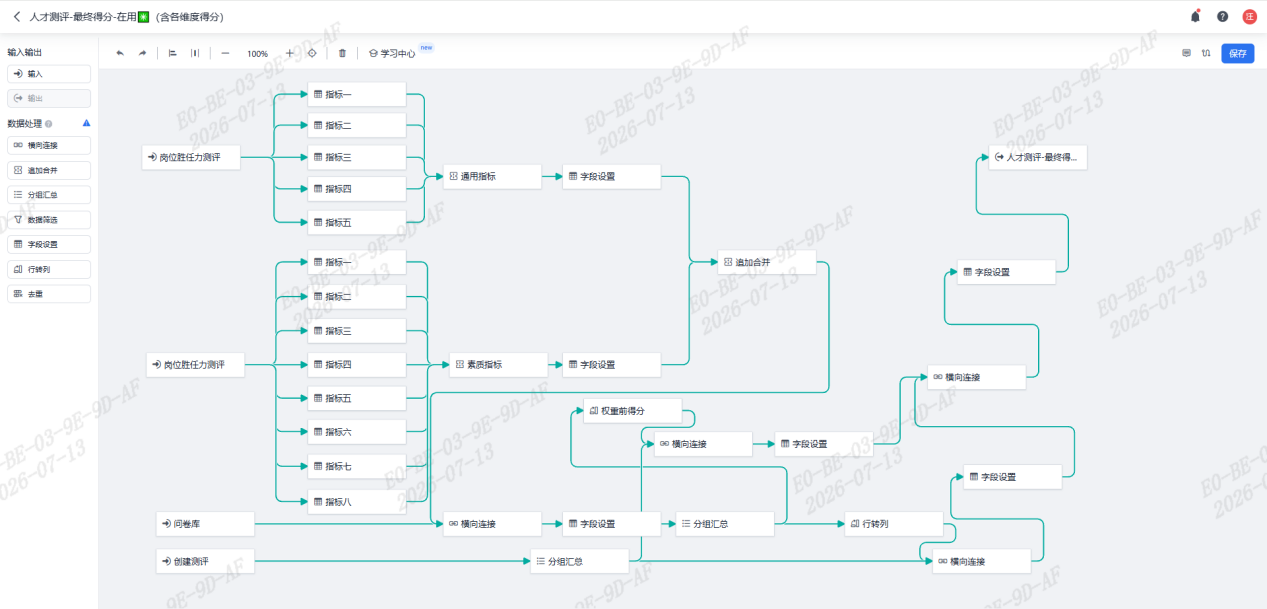Select the 通用指标 merge node
Image resolution: width=1267 pixels, height=609 pixels.
(x=492, y=176)
